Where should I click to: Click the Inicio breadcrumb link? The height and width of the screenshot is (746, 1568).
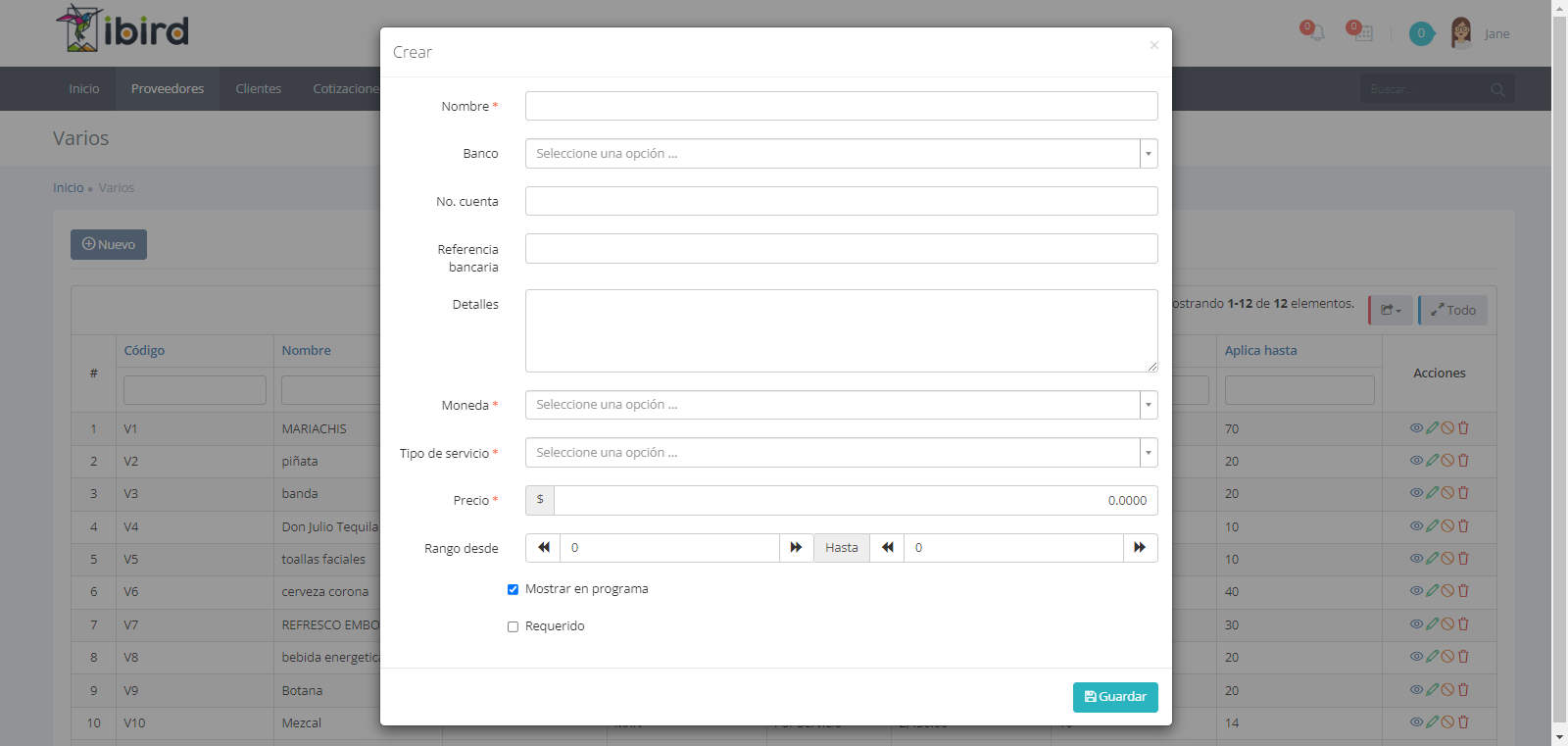(x=69, y=188)
